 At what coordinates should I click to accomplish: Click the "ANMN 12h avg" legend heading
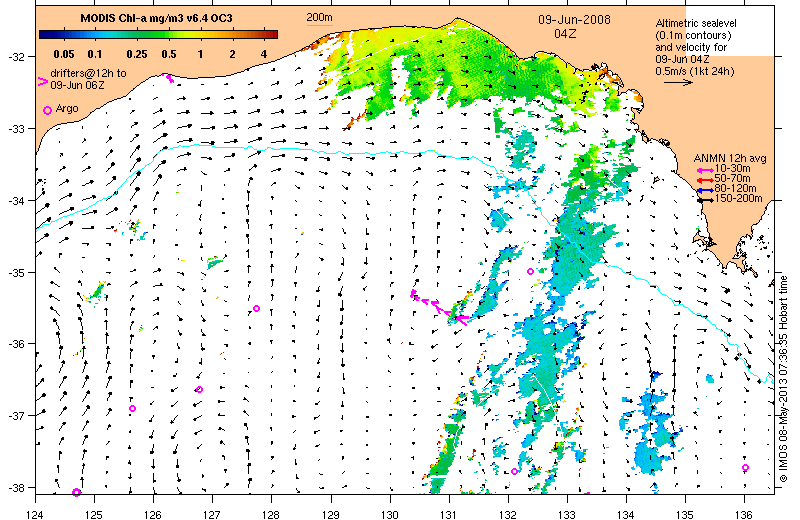click(x=730, y=159)
